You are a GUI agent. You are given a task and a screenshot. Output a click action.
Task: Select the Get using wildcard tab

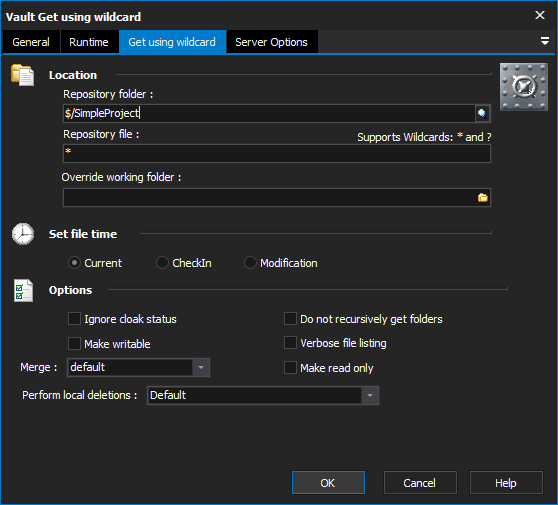[172, 42]
